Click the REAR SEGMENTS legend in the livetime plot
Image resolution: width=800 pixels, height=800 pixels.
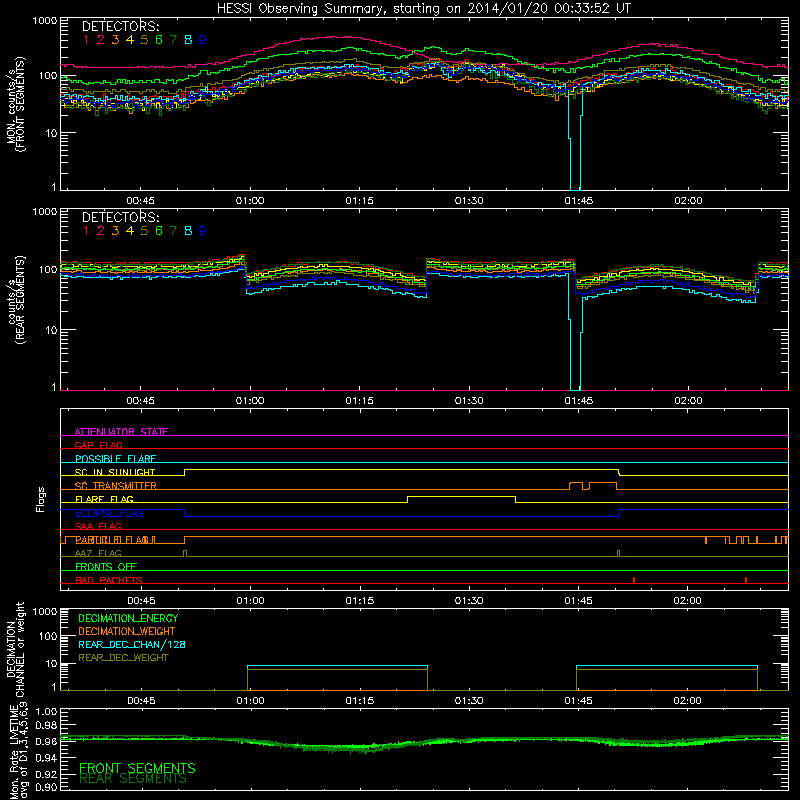click(133, 779)
